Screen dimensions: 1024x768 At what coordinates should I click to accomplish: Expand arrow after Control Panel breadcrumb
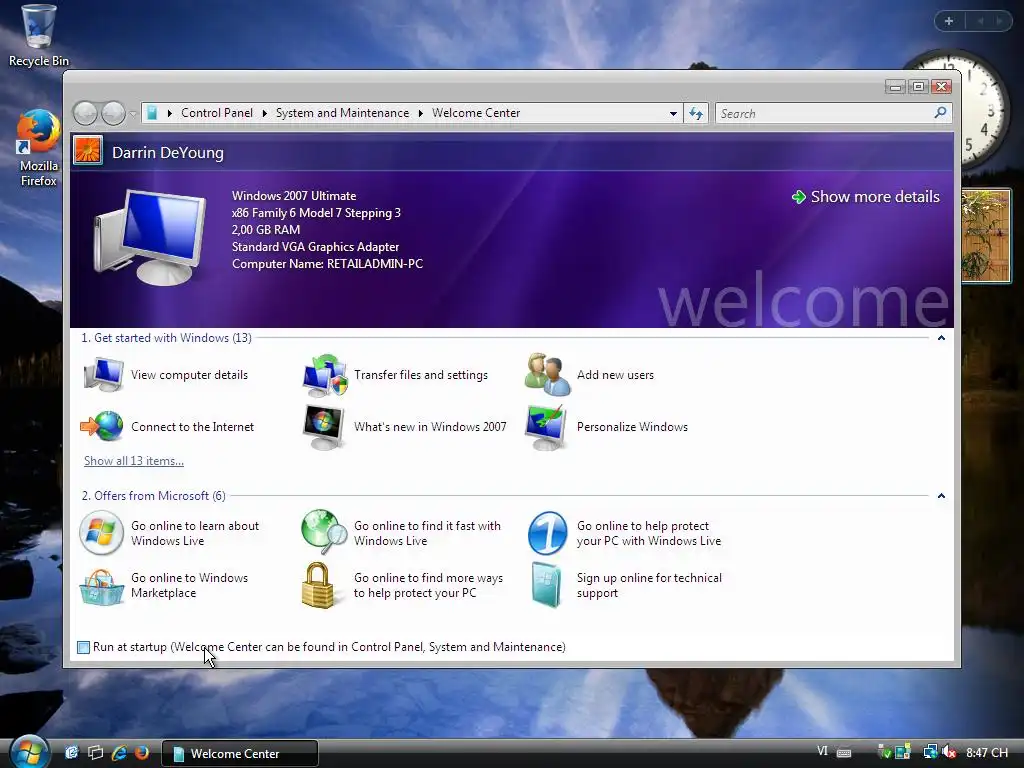click(x=264, y=113)
